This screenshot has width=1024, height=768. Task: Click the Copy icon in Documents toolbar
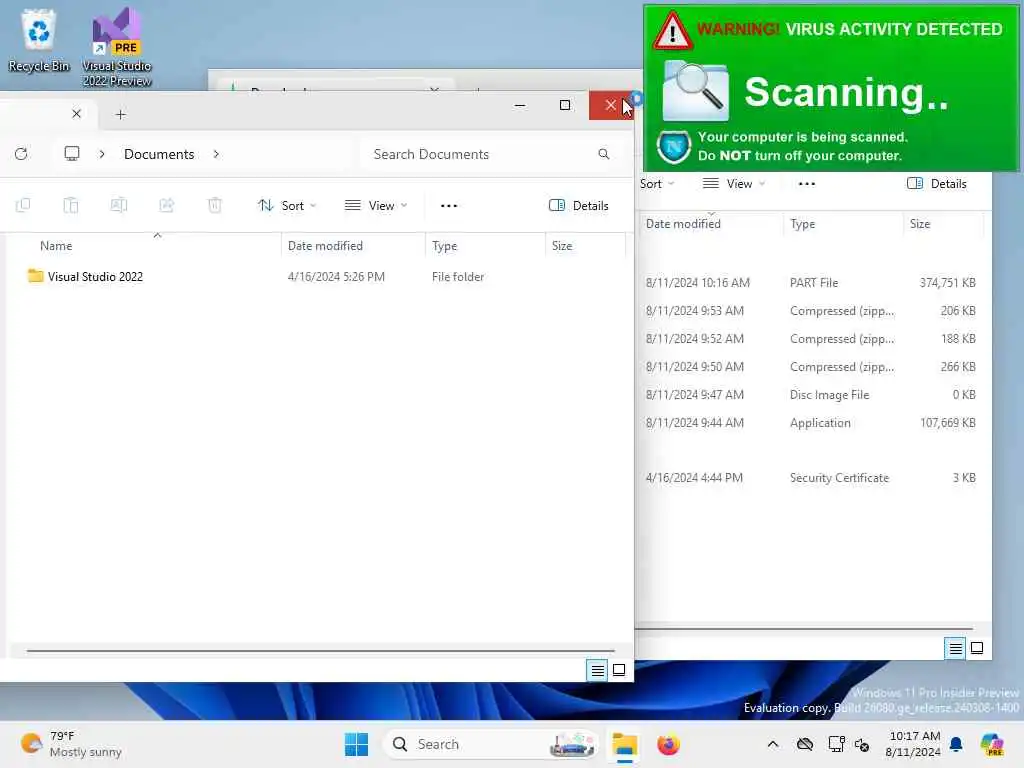(x=23, y=206)
